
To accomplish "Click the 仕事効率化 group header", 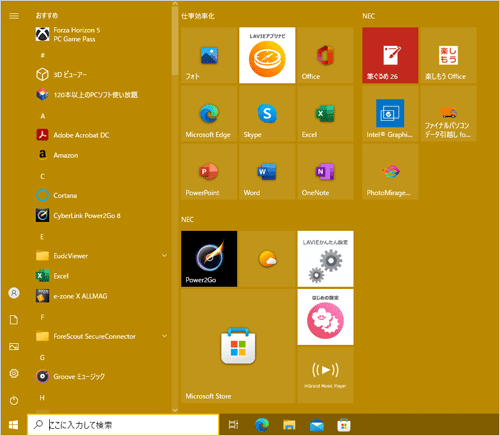I will click(x=198, y=16).
